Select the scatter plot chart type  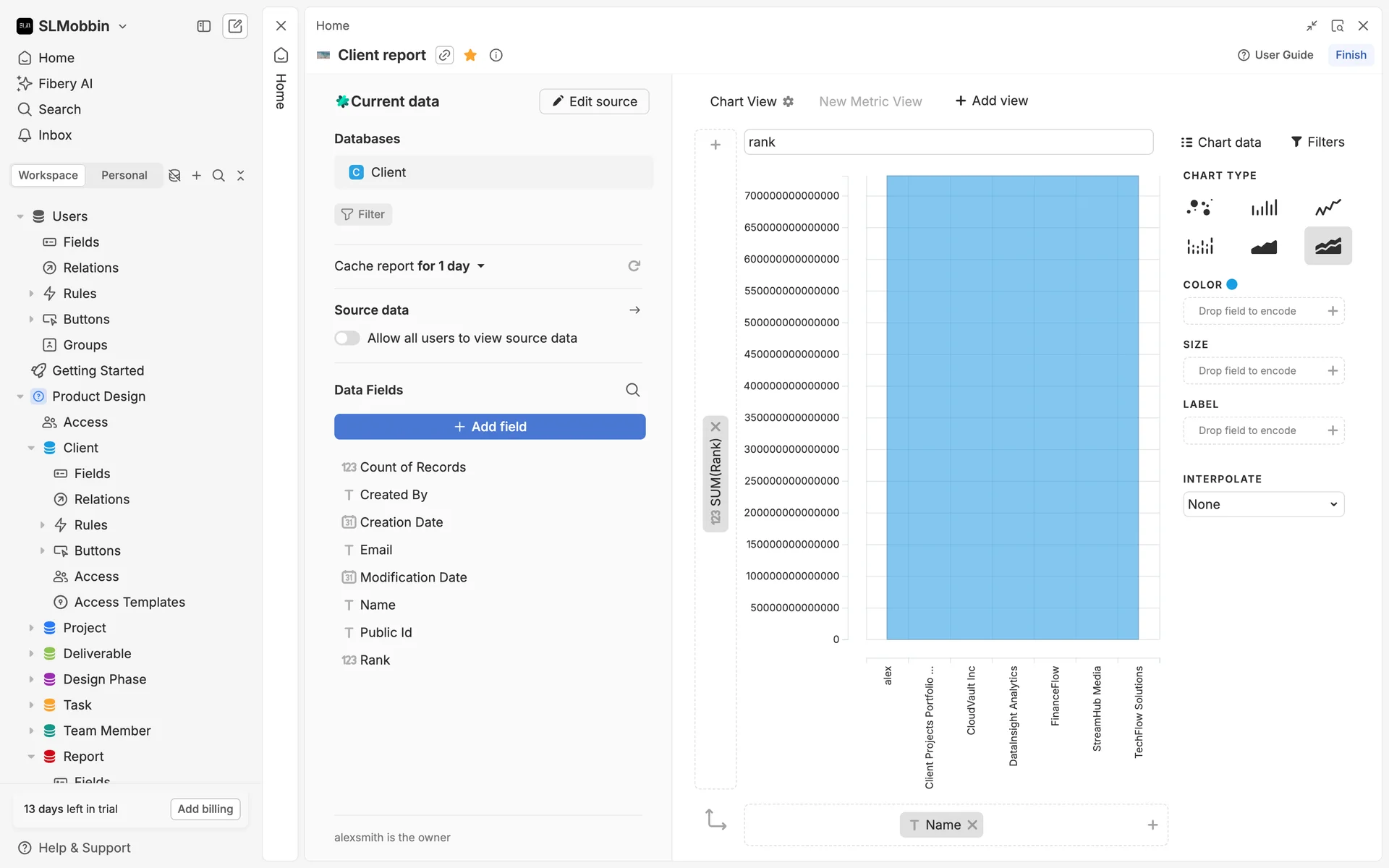[x=1199, y=208]
